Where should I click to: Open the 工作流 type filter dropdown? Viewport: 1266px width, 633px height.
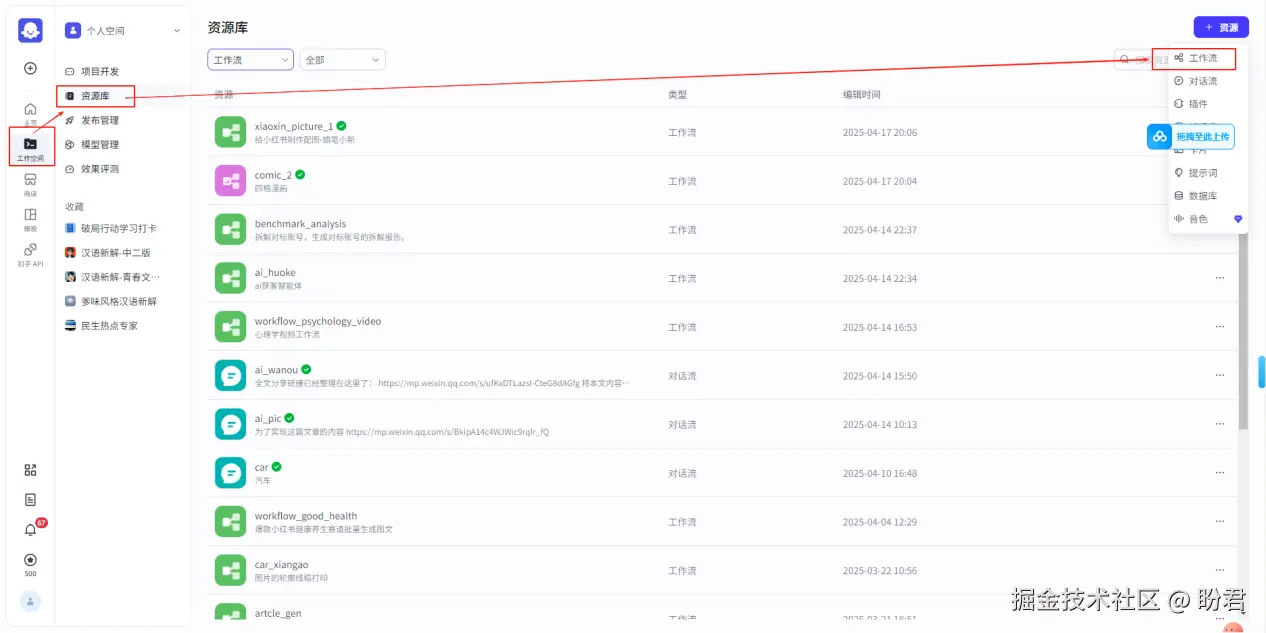click(250, 60)
